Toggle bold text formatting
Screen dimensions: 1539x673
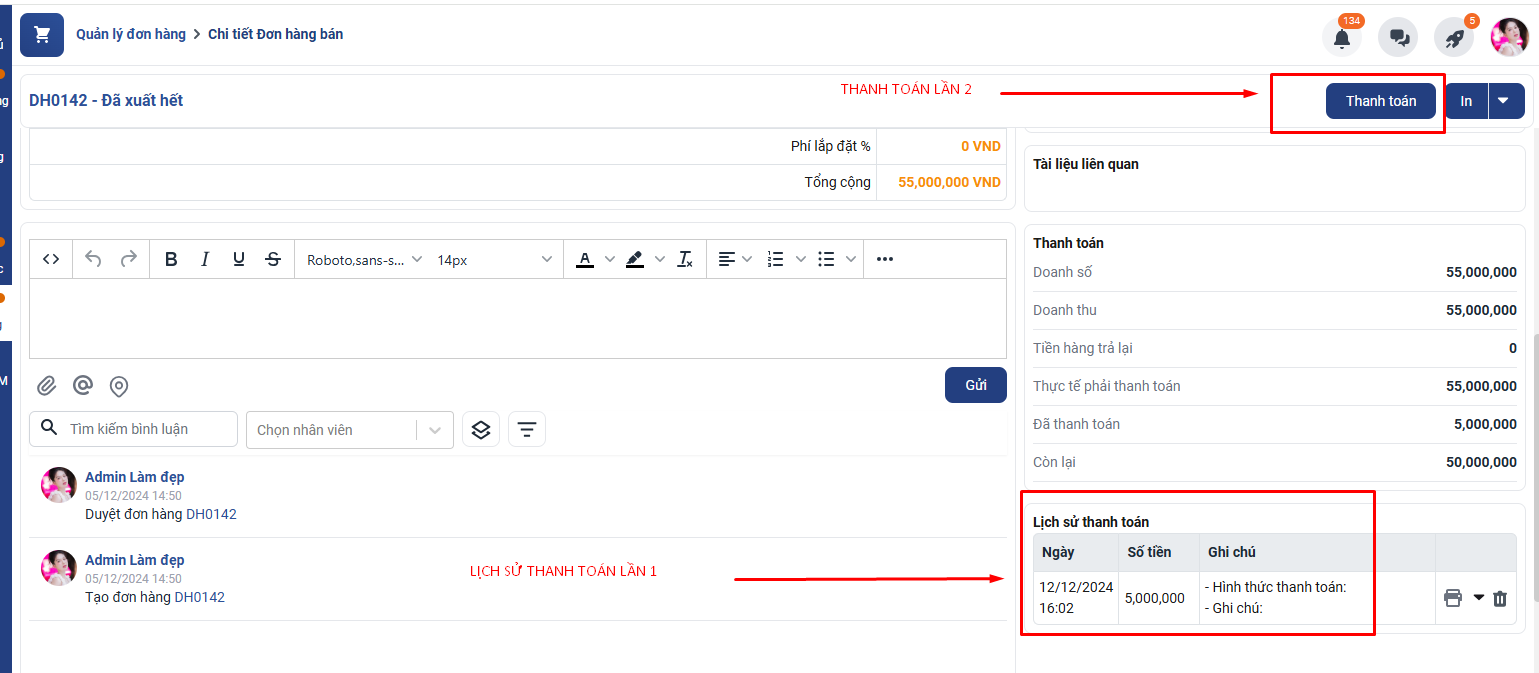tap(171, 259)
